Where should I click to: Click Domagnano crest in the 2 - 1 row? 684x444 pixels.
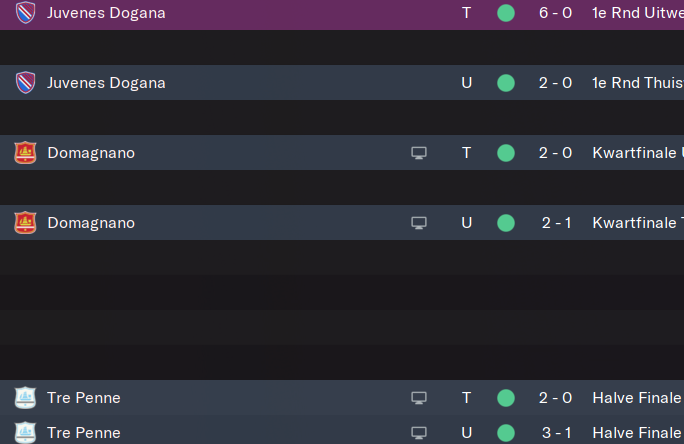click(x=25, y=223)
